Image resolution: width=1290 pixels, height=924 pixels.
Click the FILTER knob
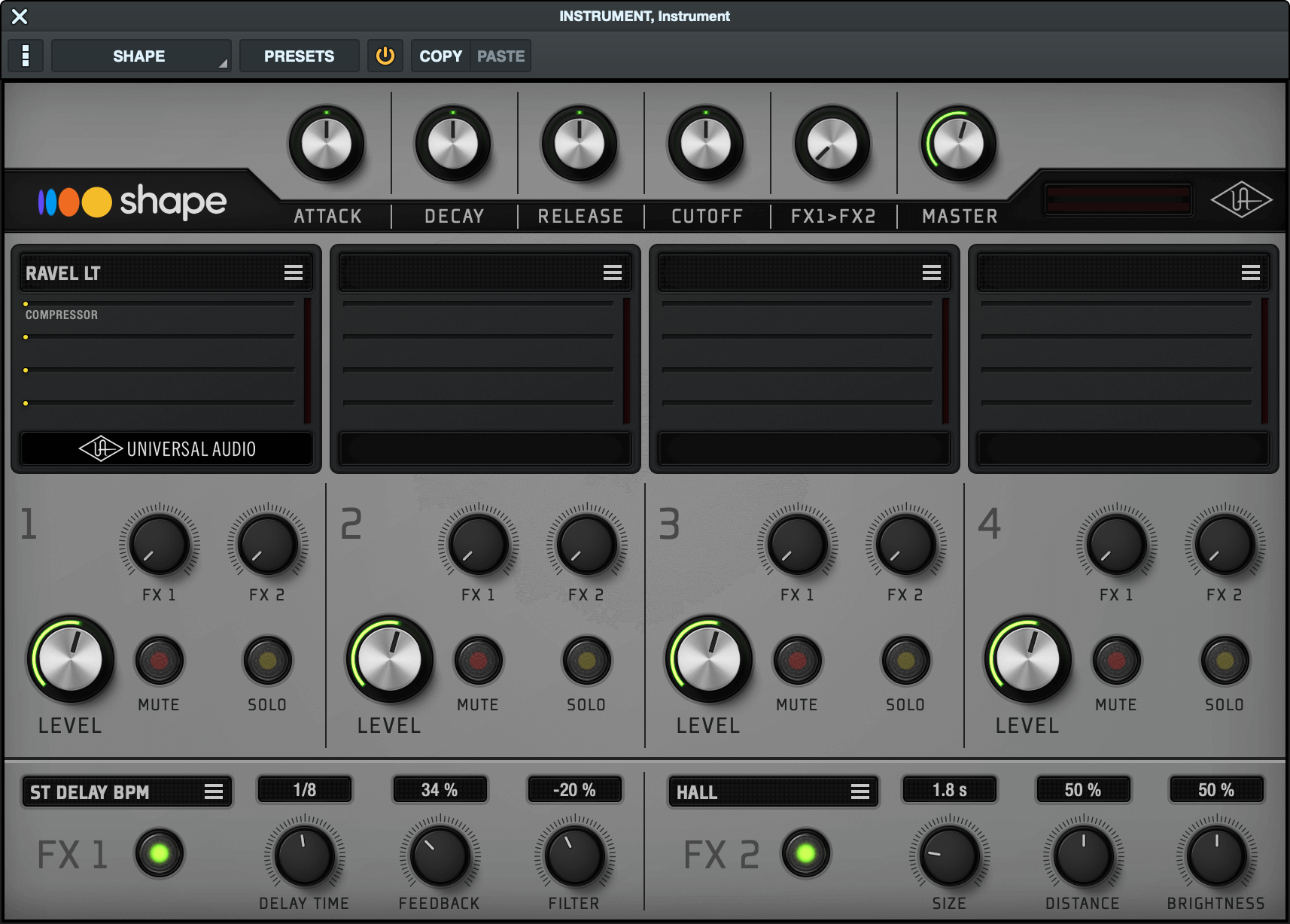pos(574,856)
